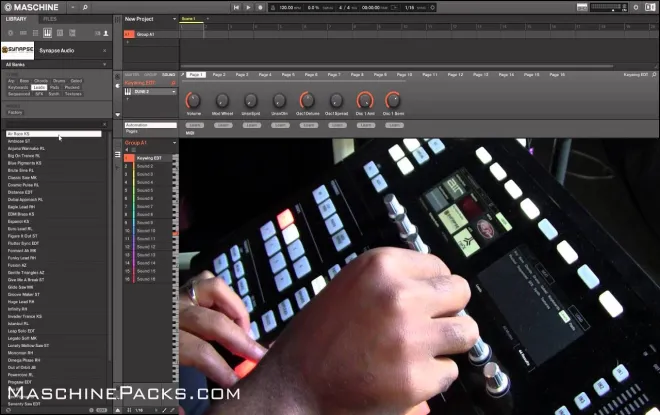
Task: Select the Instruments (keyboard) browser filter icon
Action: pos(47,33)
